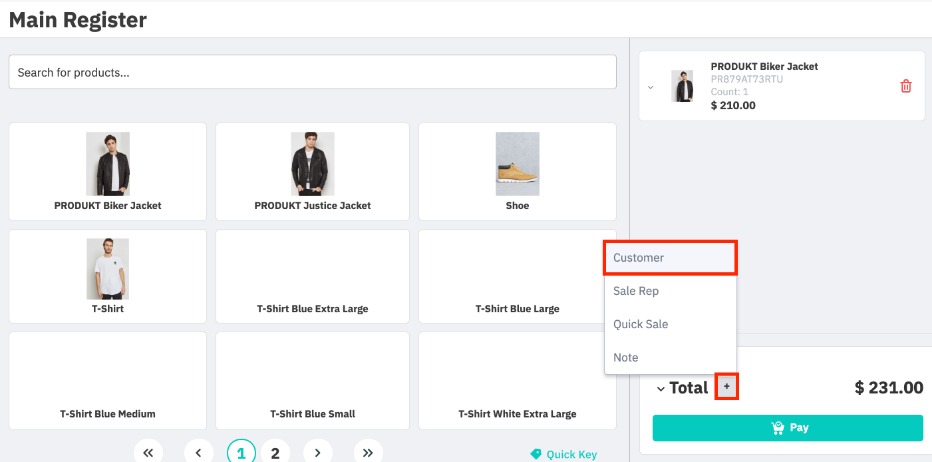Go to the first page of products

[x=149, y=452]
